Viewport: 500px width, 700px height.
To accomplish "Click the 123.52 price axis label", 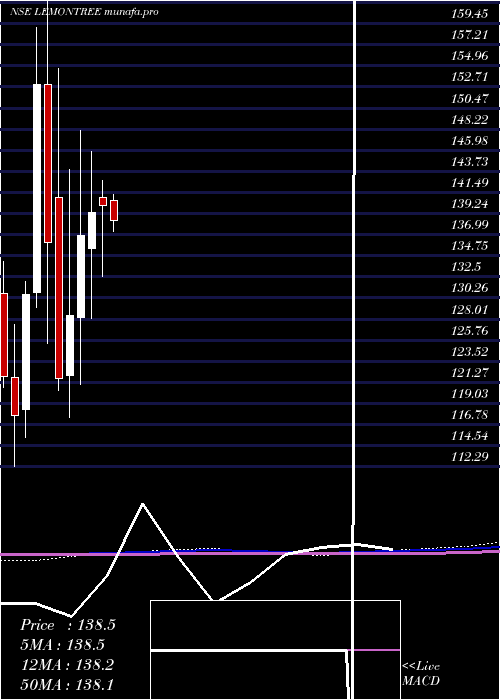I will pos(470,352).
